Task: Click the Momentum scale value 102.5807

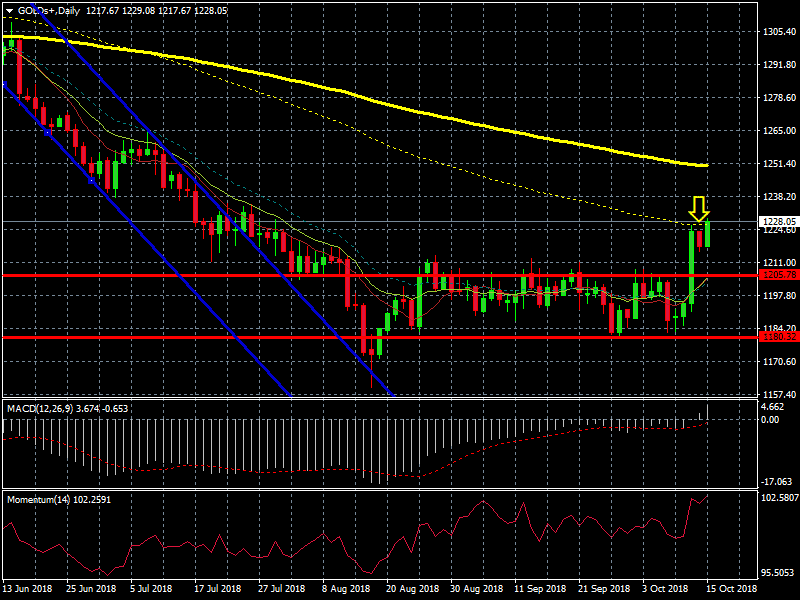Action: [x=779, y=497]
